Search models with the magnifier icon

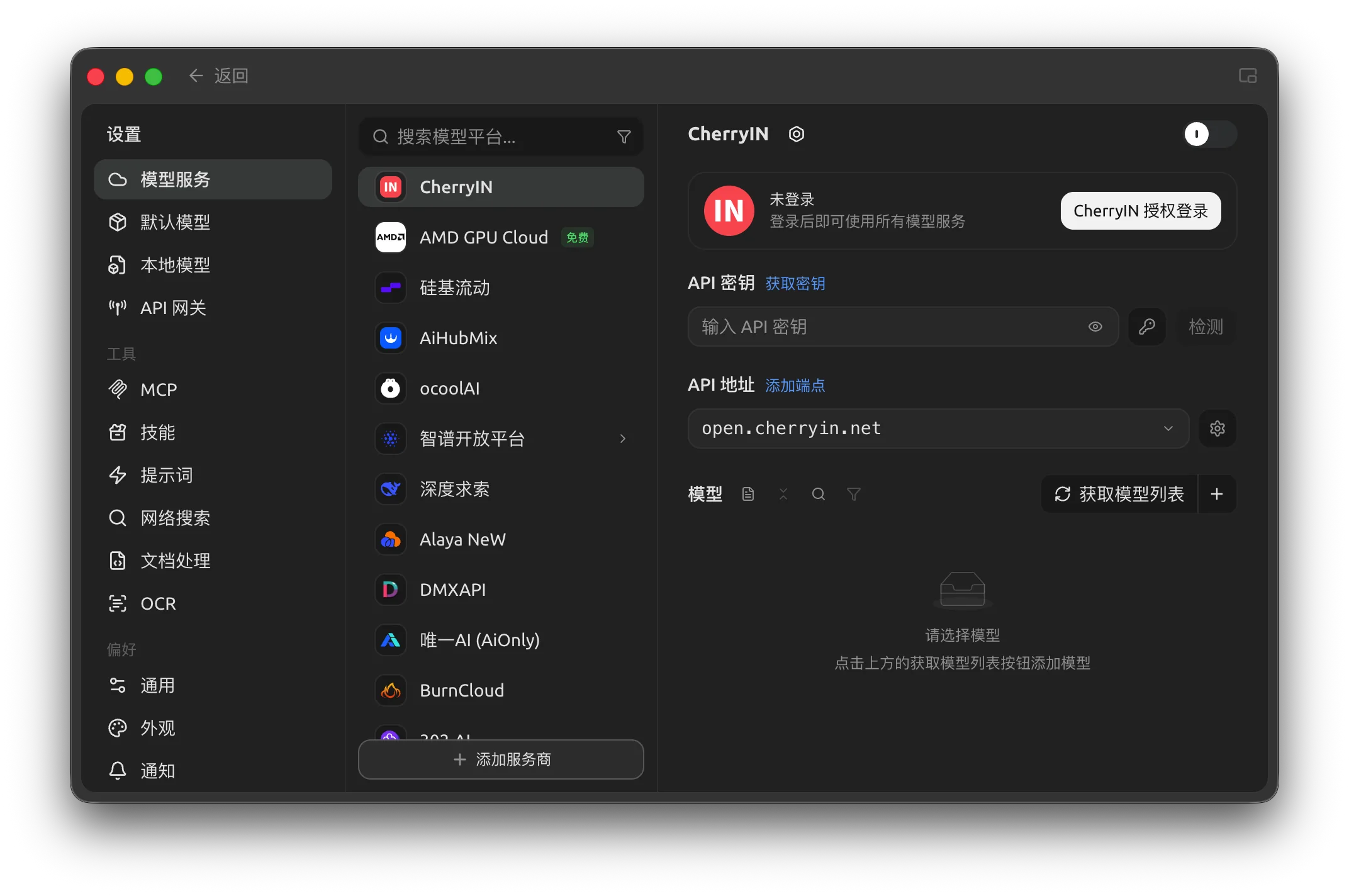[x=818, y=494]
